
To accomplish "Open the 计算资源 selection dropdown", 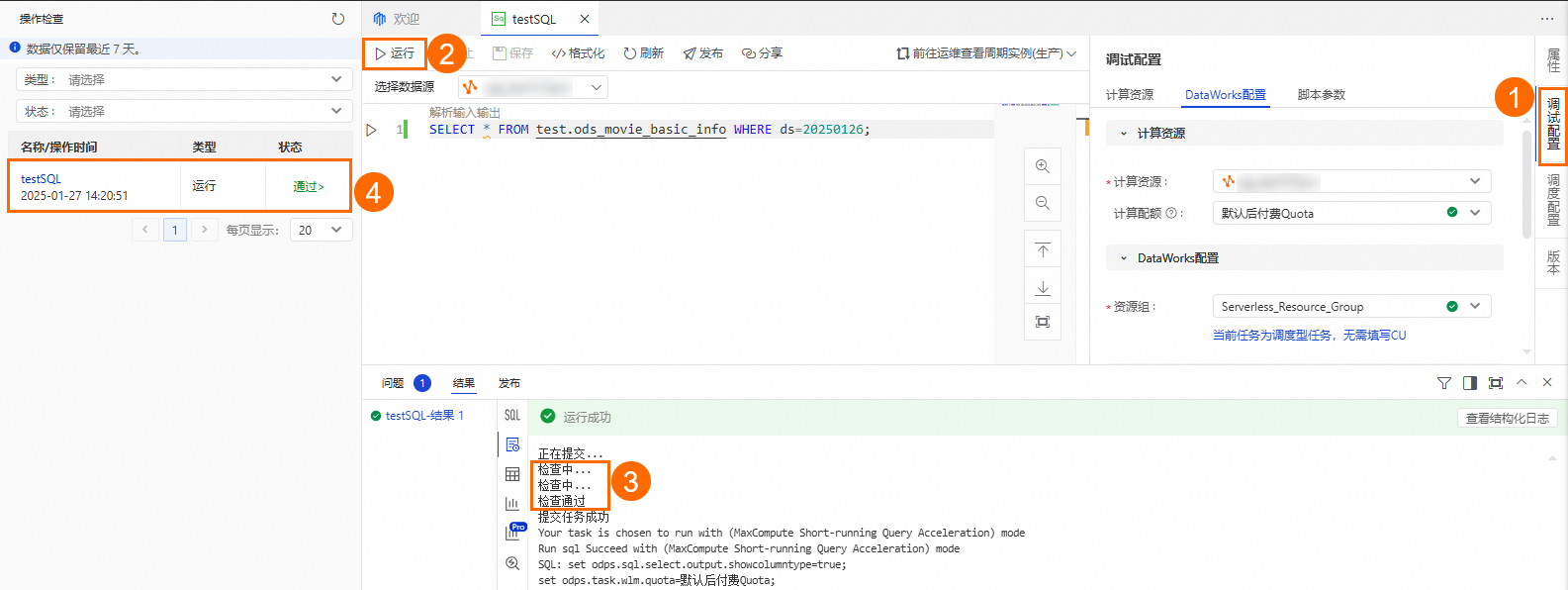I will coord(1352,181).
